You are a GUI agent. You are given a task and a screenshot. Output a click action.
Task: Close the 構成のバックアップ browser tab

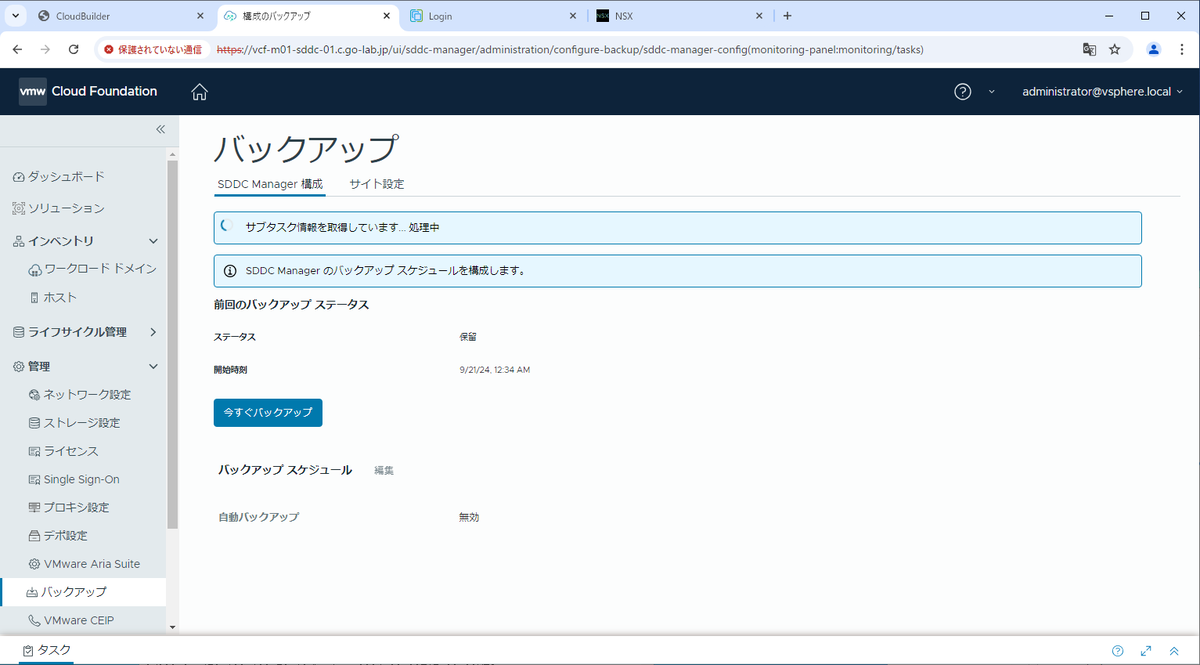click(387, 16)
